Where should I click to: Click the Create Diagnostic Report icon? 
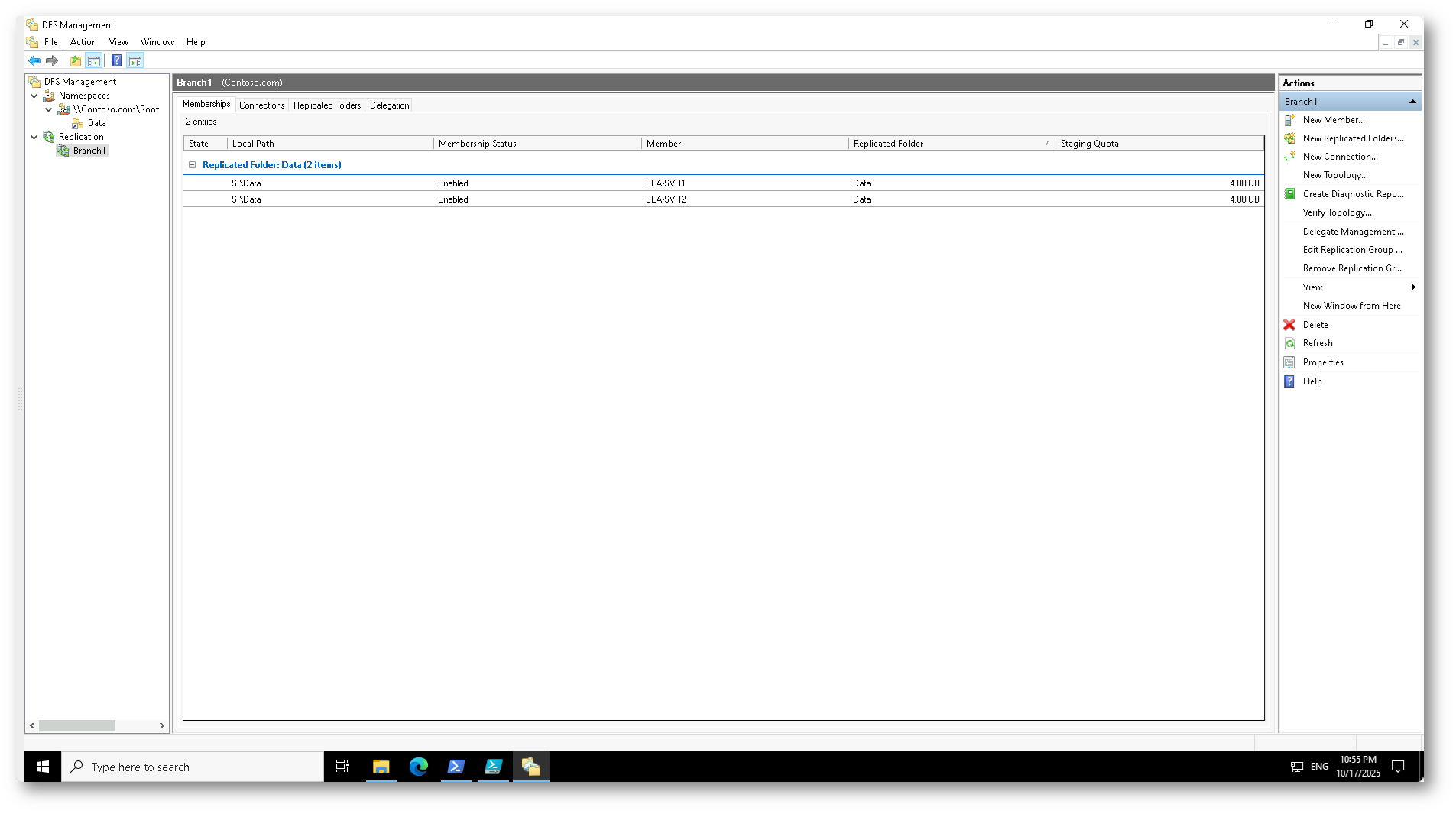coord(1289,194)
